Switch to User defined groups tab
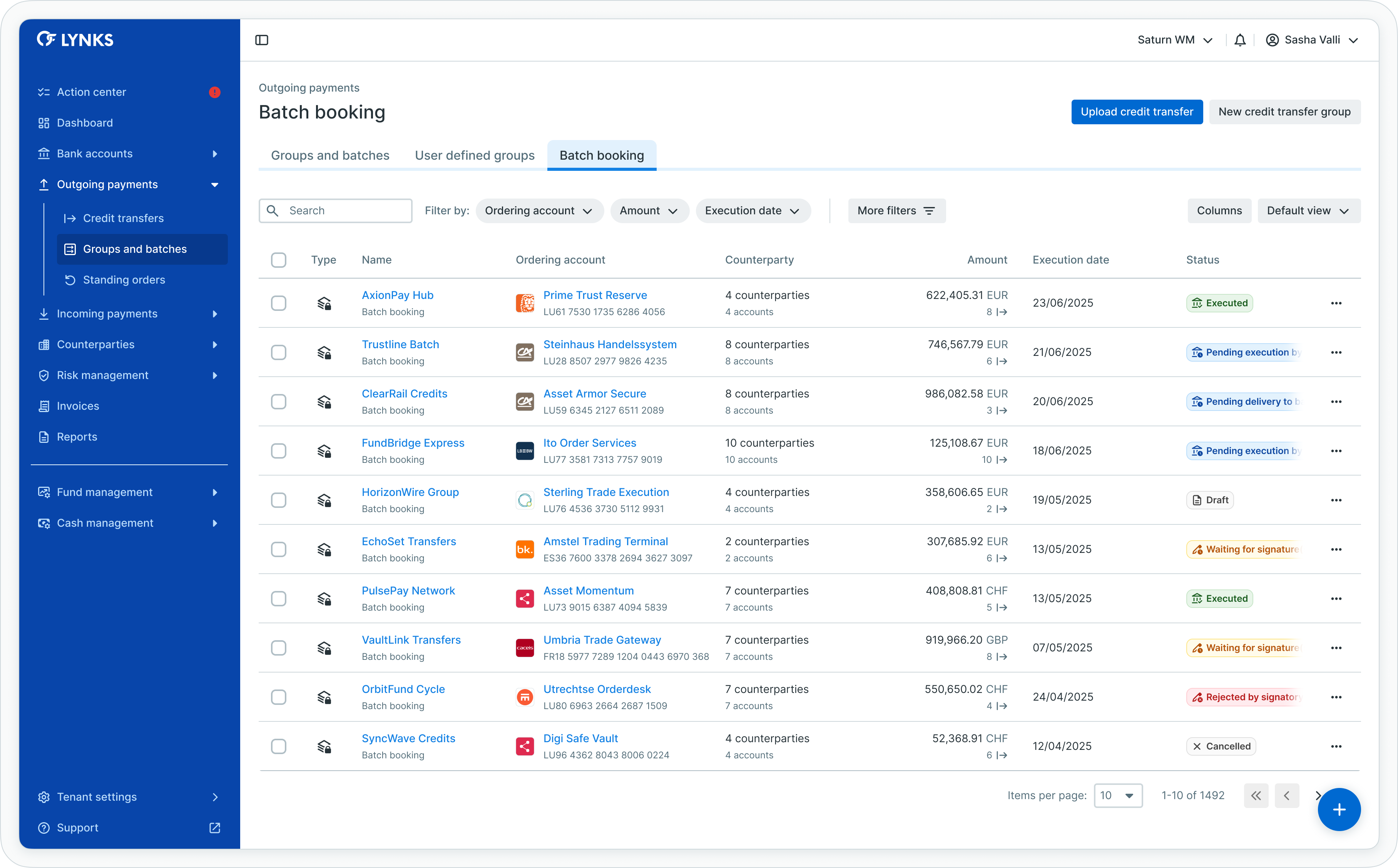 click(474, 155)
